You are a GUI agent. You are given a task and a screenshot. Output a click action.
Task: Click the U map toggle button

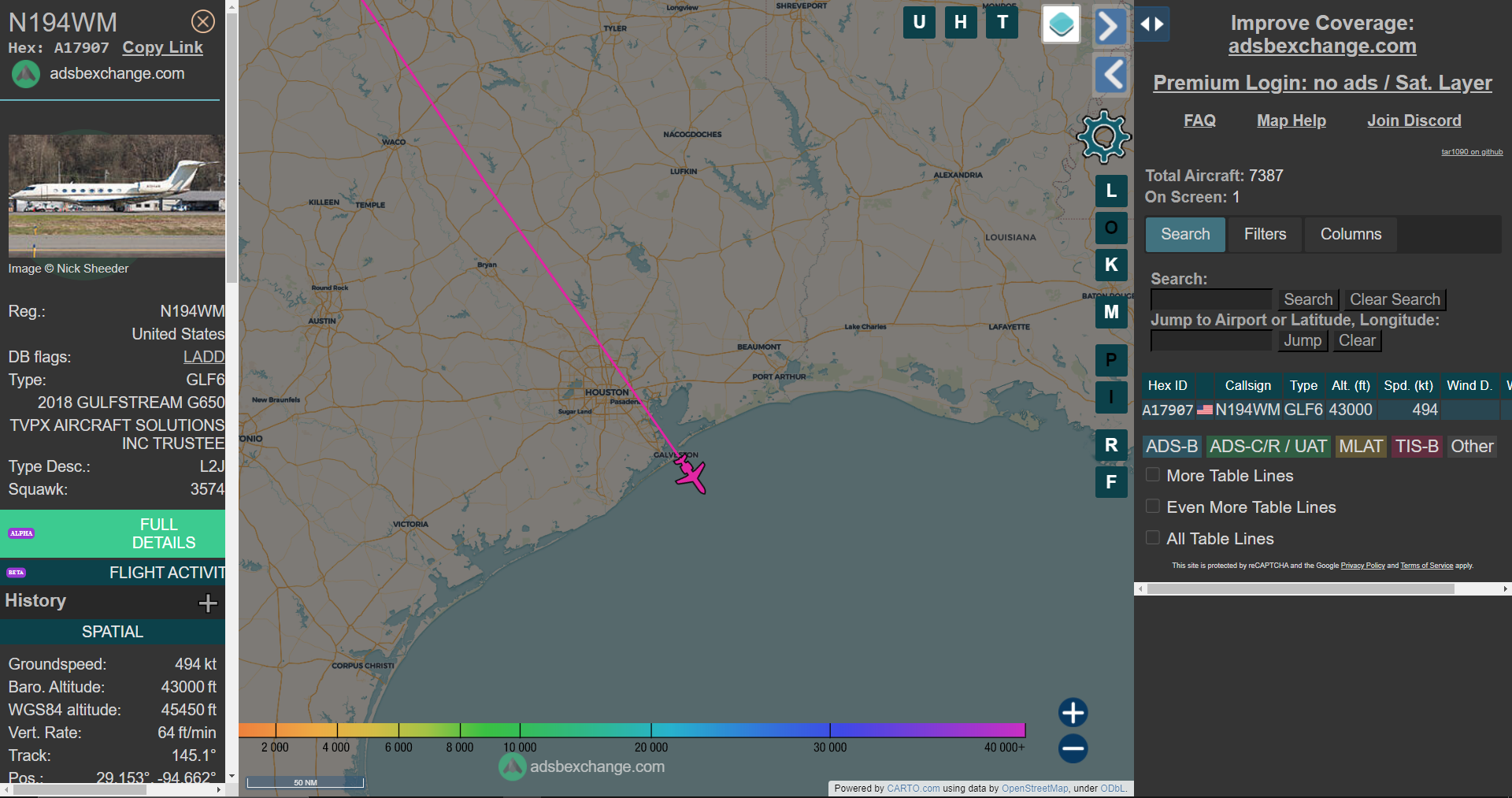tap(919, 22)
